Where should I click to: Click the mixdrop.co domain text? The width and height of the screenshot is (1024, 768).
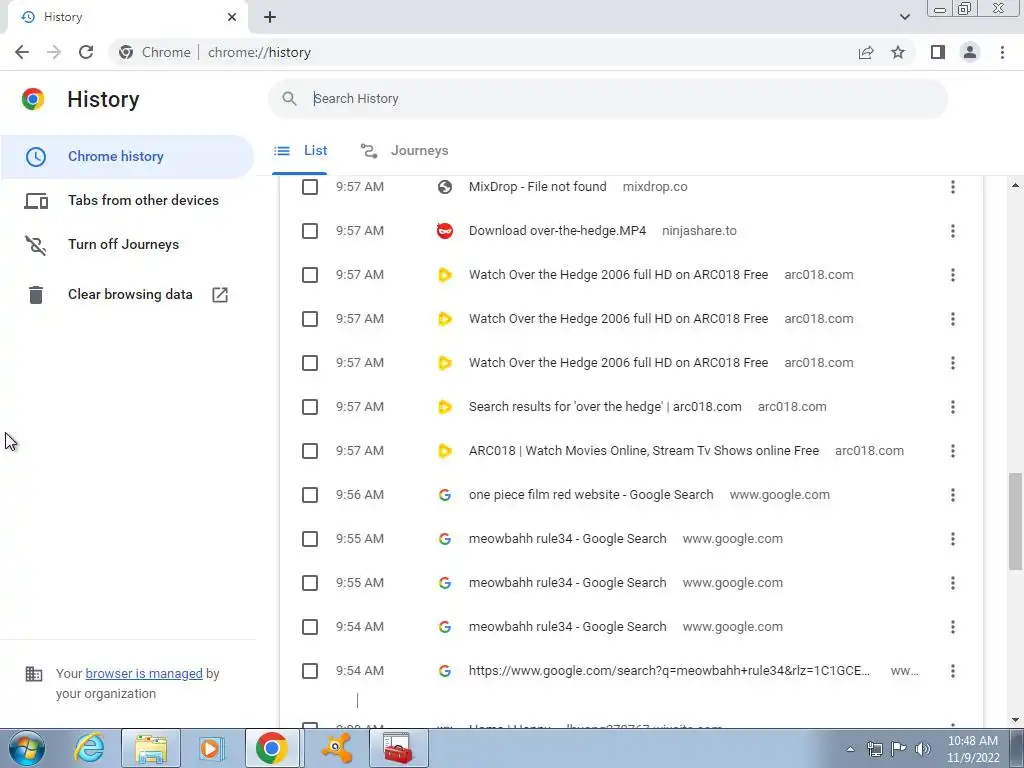tap(655, 187)
